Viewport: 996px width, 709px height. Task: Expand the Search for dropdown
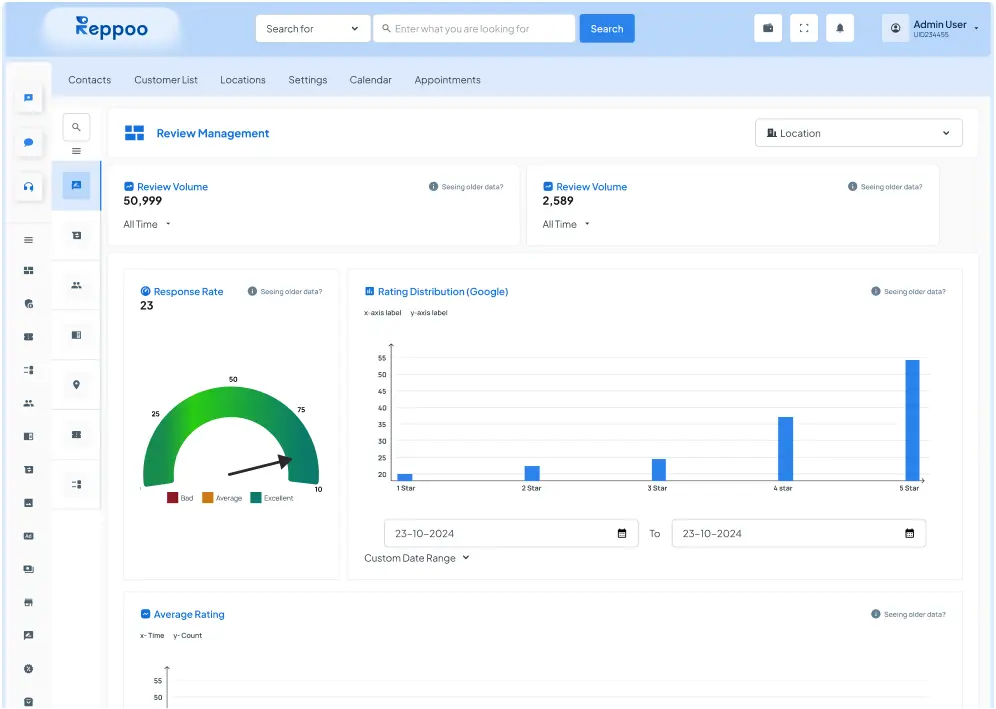click(x=313, y=29)
